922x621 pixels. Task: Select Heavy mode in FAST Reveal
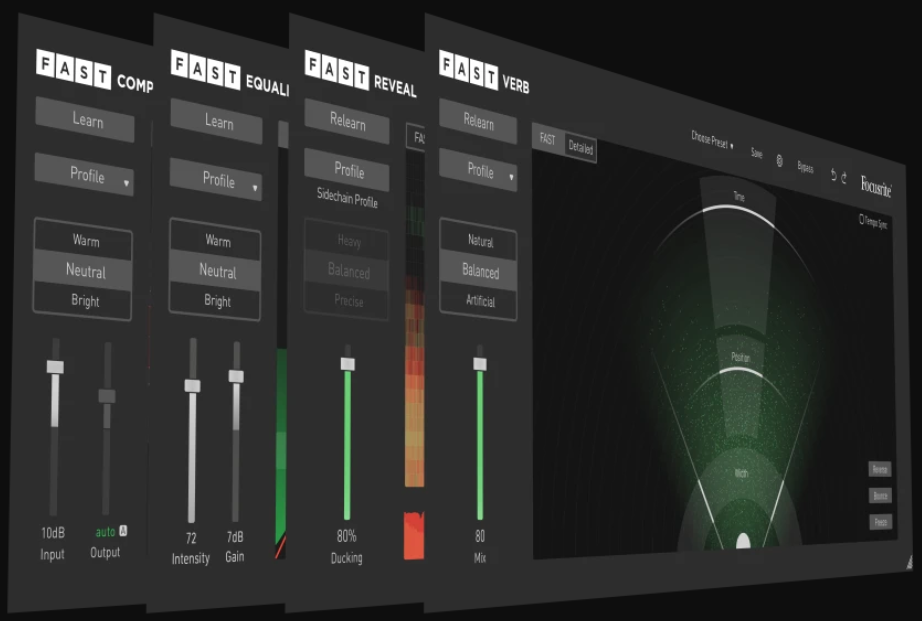(348, 241)
